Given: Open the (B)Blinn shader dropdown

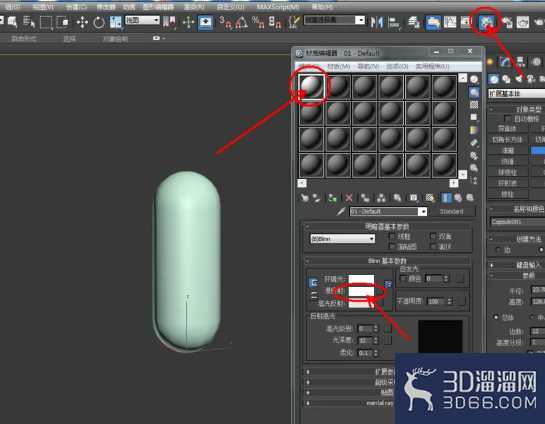Looking at the screenshot, I should [342, 239].
